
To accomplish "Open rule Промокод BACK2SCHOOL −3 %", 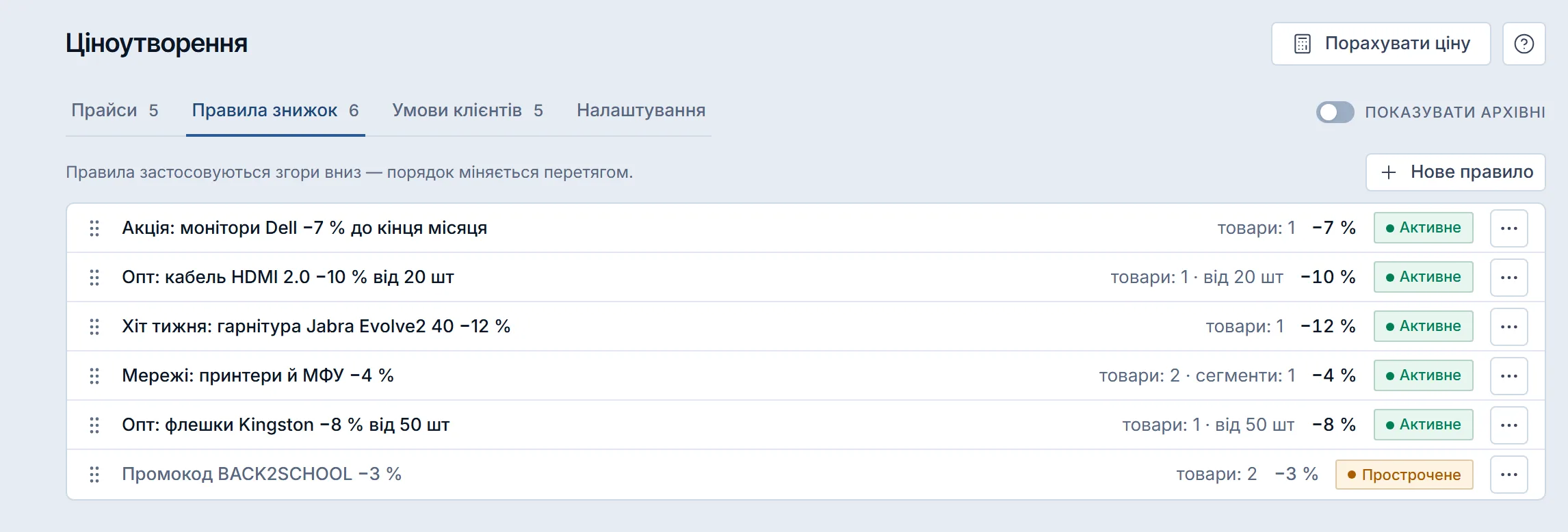I will pyautogui.click(x=261, y=474).
